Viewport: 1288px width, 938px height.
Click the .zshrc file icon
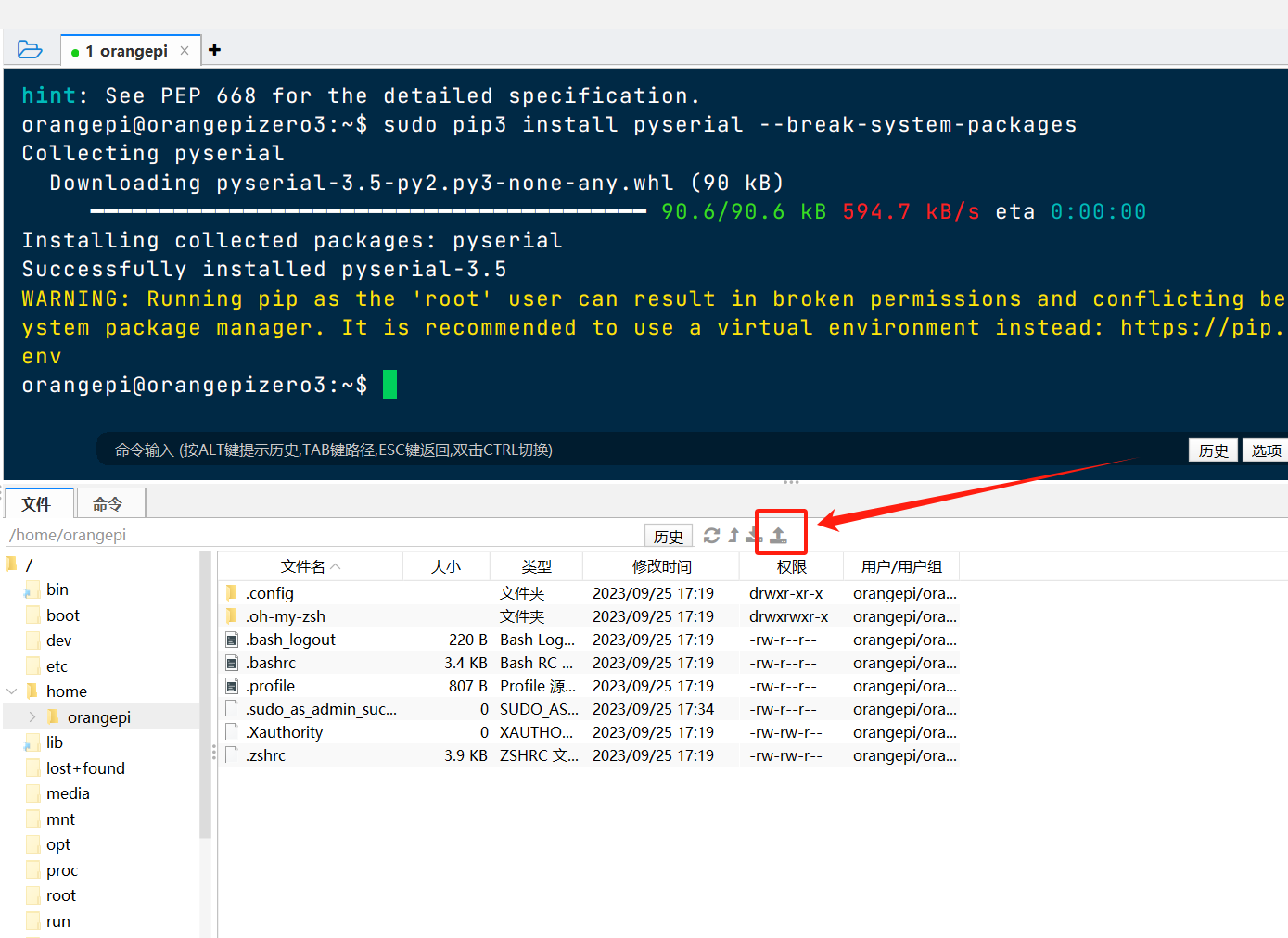coord(232,754)
